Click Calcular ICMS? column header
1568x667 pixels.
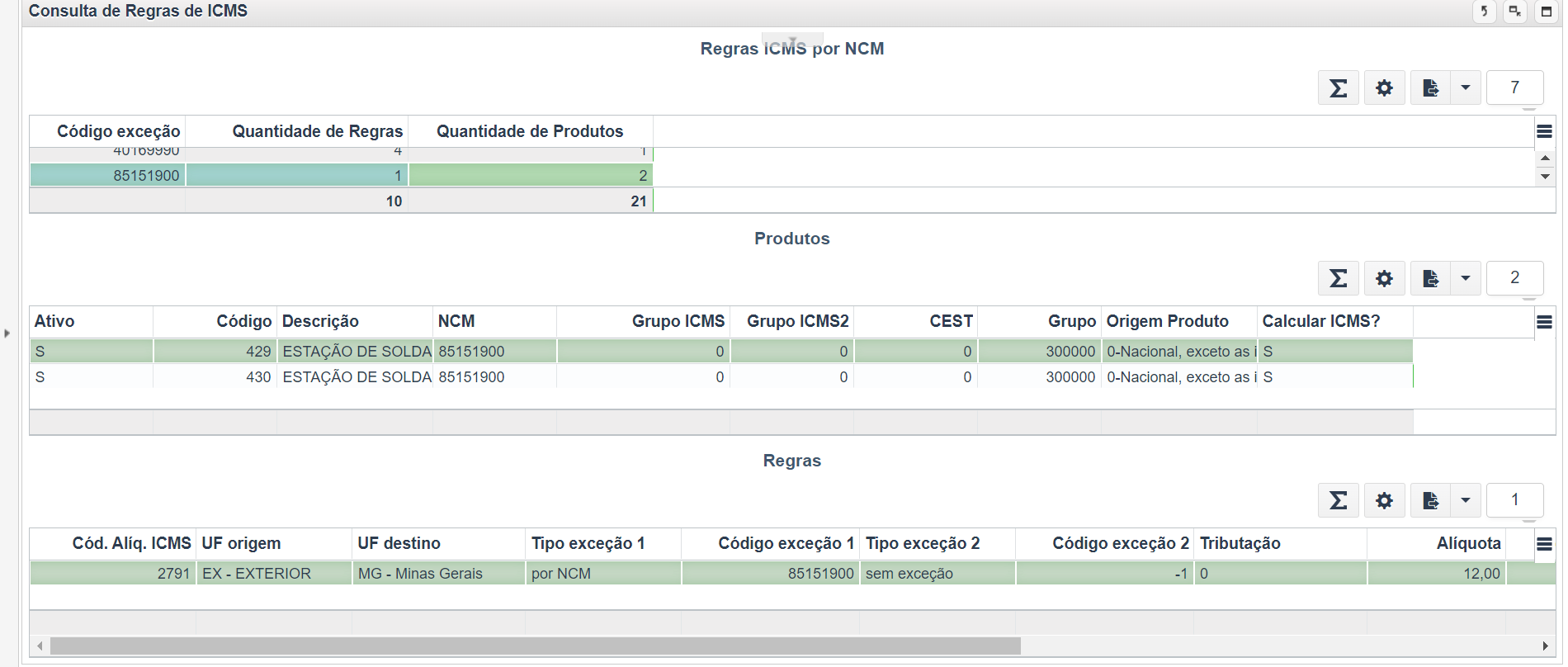pos(1335,321)
